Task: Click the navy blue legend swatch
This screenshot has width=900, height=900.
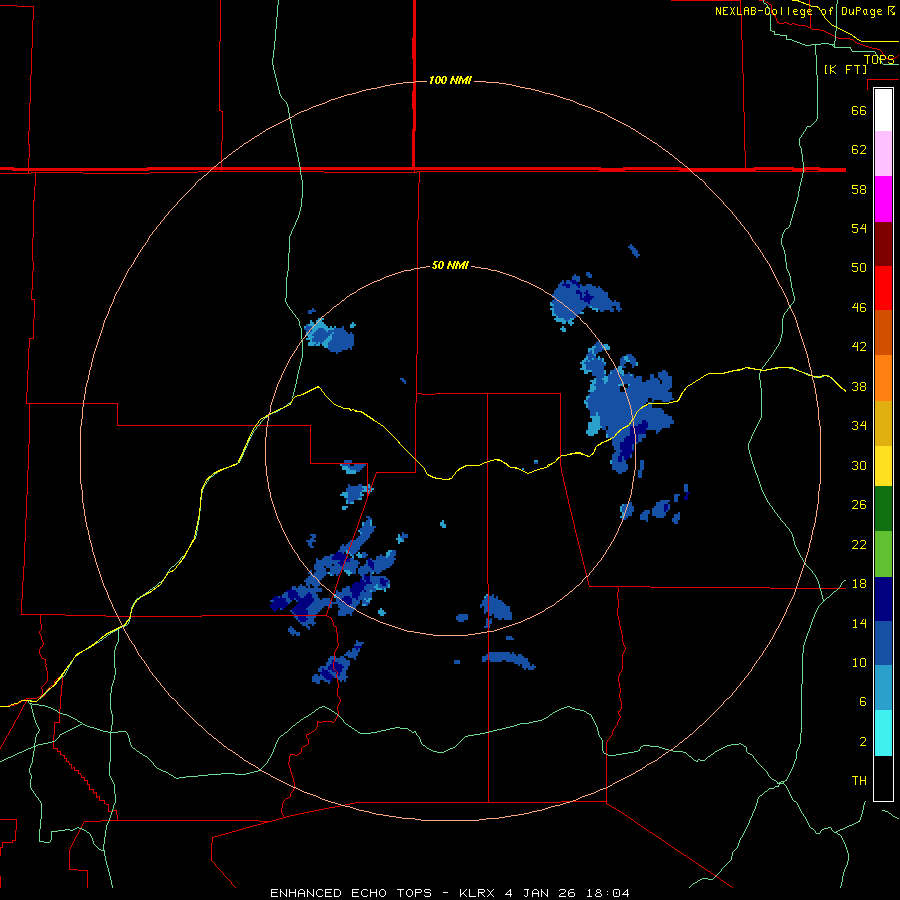Action: pos(883,599)
